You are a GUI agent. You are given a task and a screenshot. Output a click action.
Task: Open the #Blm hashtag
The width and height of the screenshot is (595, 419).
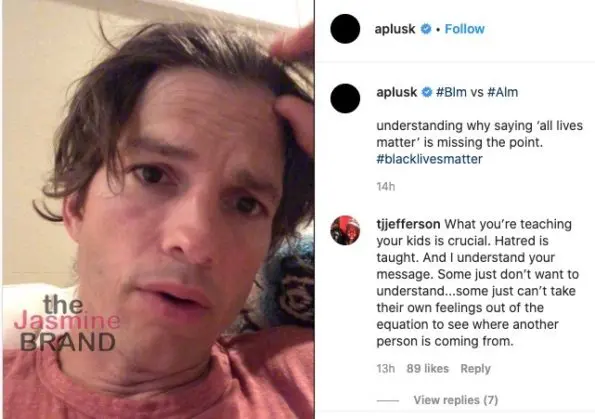[x=451, y=92]
